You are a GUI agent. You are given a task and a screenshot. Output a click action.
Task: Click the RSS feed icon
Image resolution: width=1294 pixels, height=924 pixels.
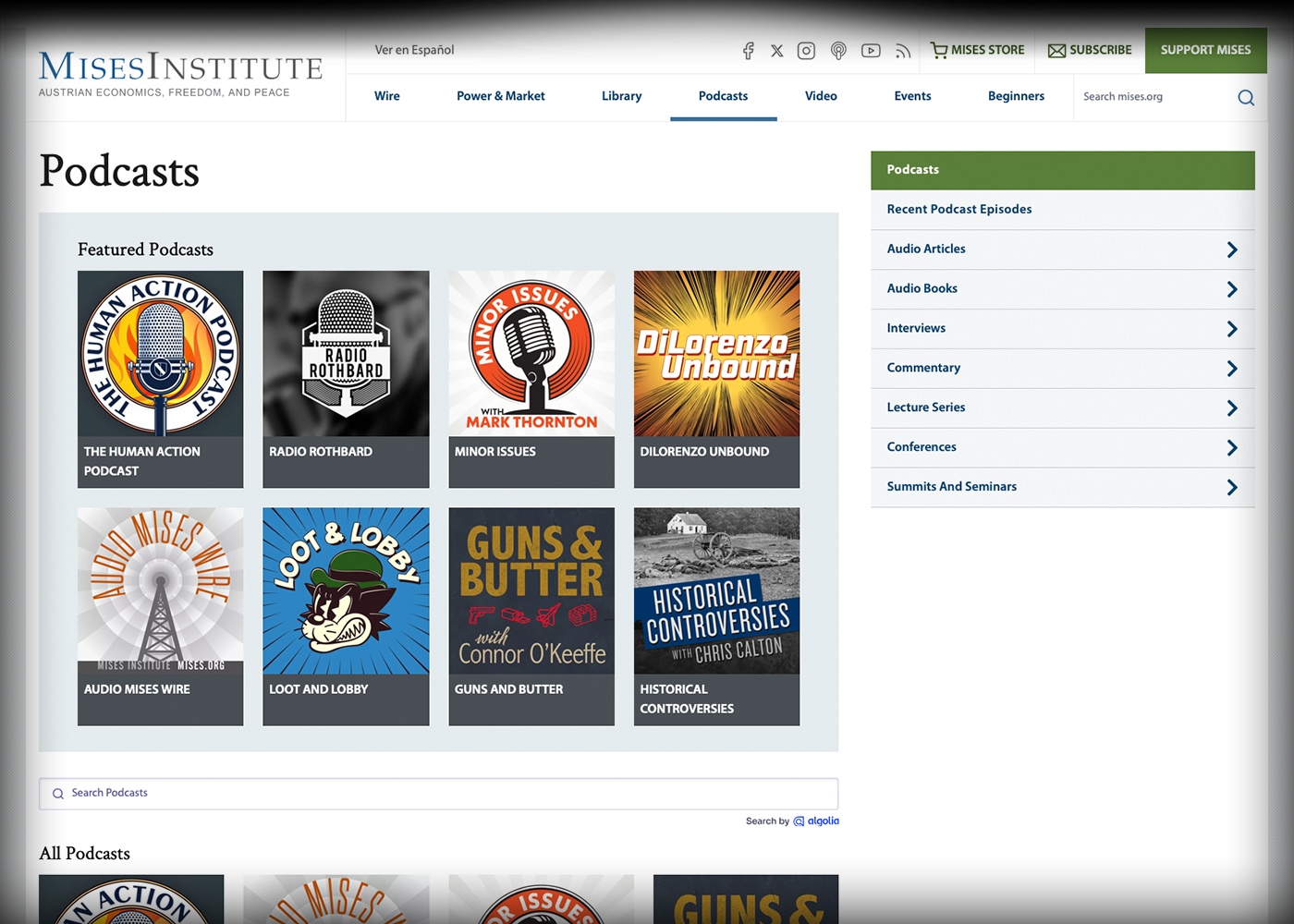pos(902,51)
